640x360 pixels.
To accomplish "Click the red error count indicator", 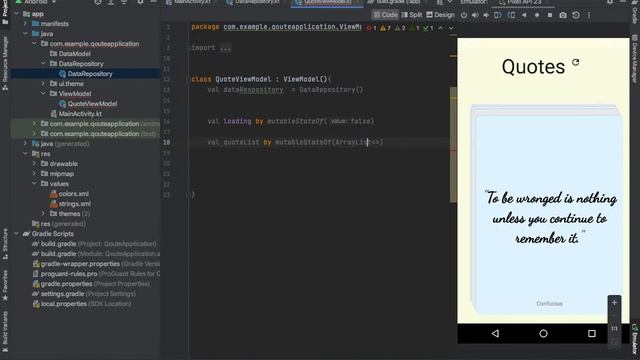I will (x=371, y=28).
